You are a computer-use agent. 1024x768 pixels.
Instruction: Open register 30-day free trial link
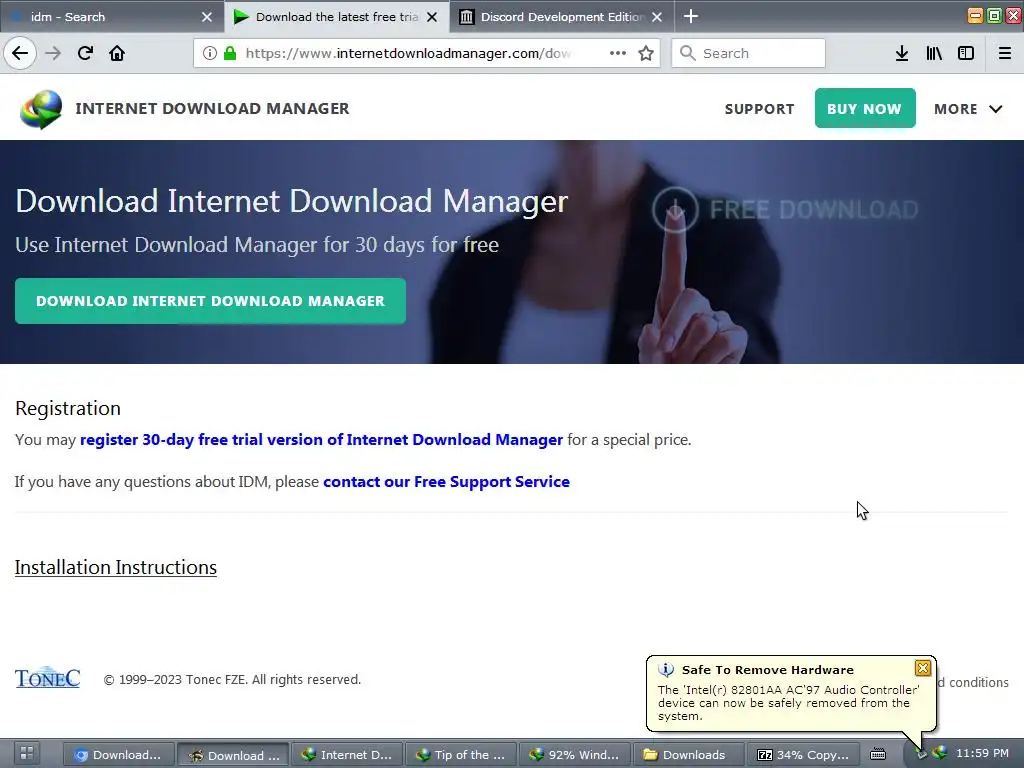coord(321,440)
